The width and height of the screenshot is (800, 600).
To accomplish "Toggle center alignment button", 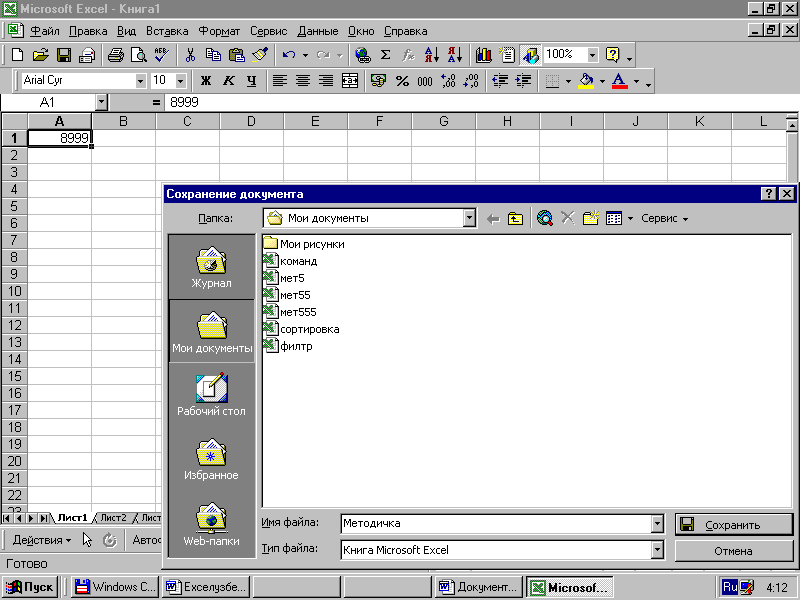I will pos(303,81).
